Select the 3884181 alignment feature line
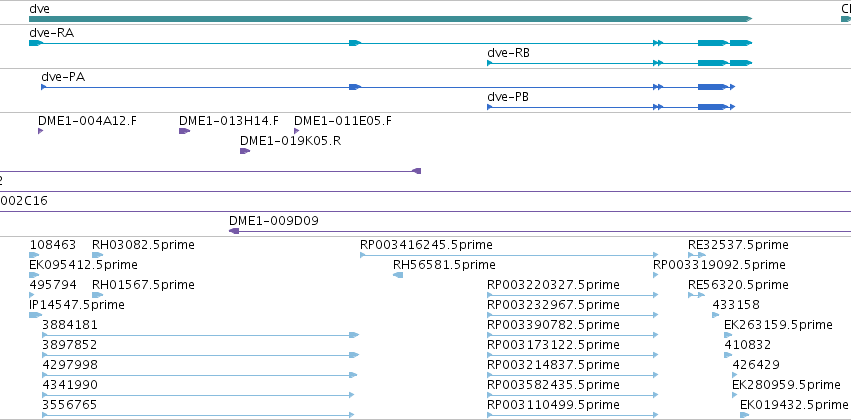This screenshot has height=420, width=851. 201,335
